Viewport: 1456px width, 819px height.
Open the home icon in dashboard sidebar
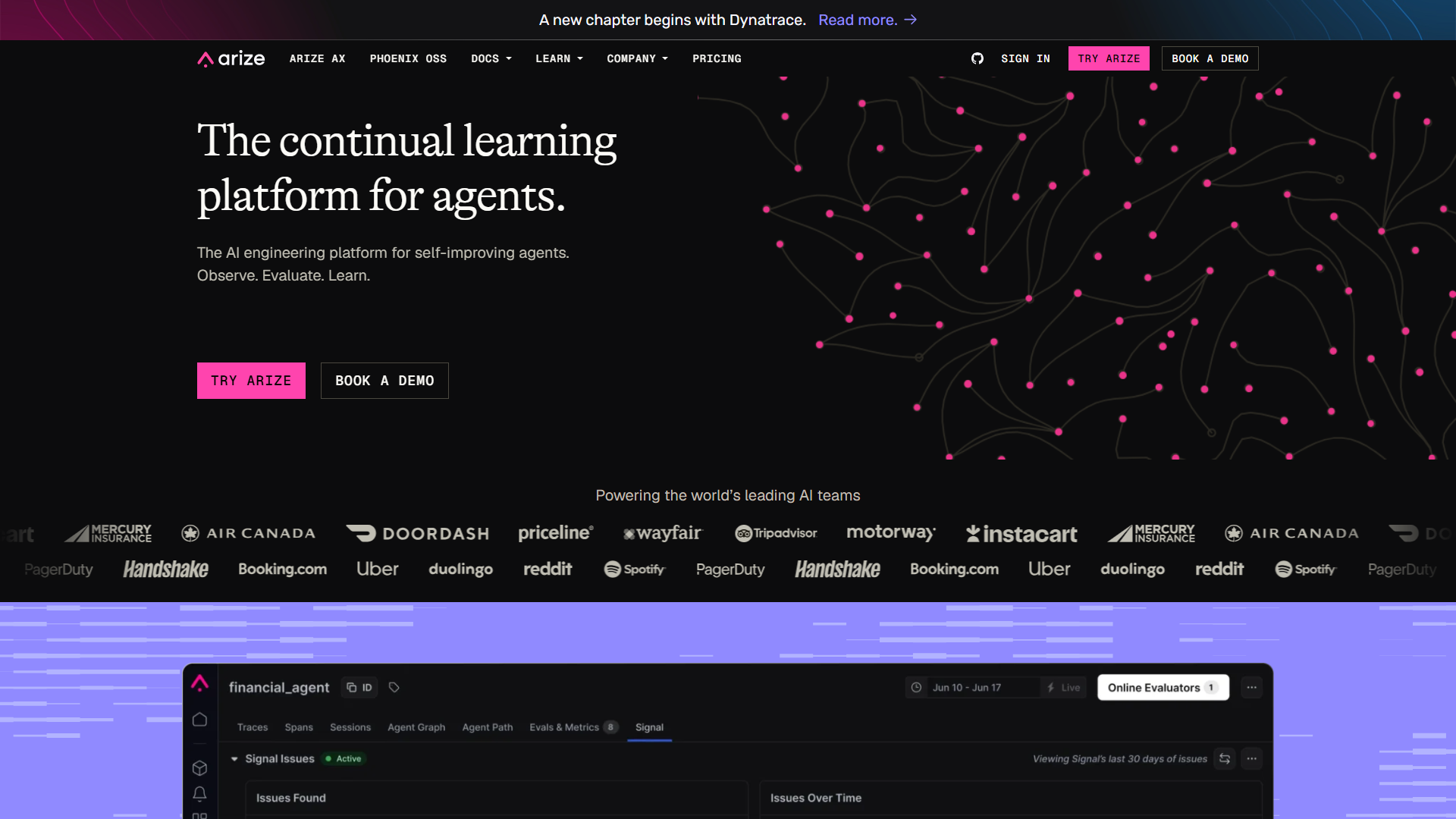click(199, 719)
